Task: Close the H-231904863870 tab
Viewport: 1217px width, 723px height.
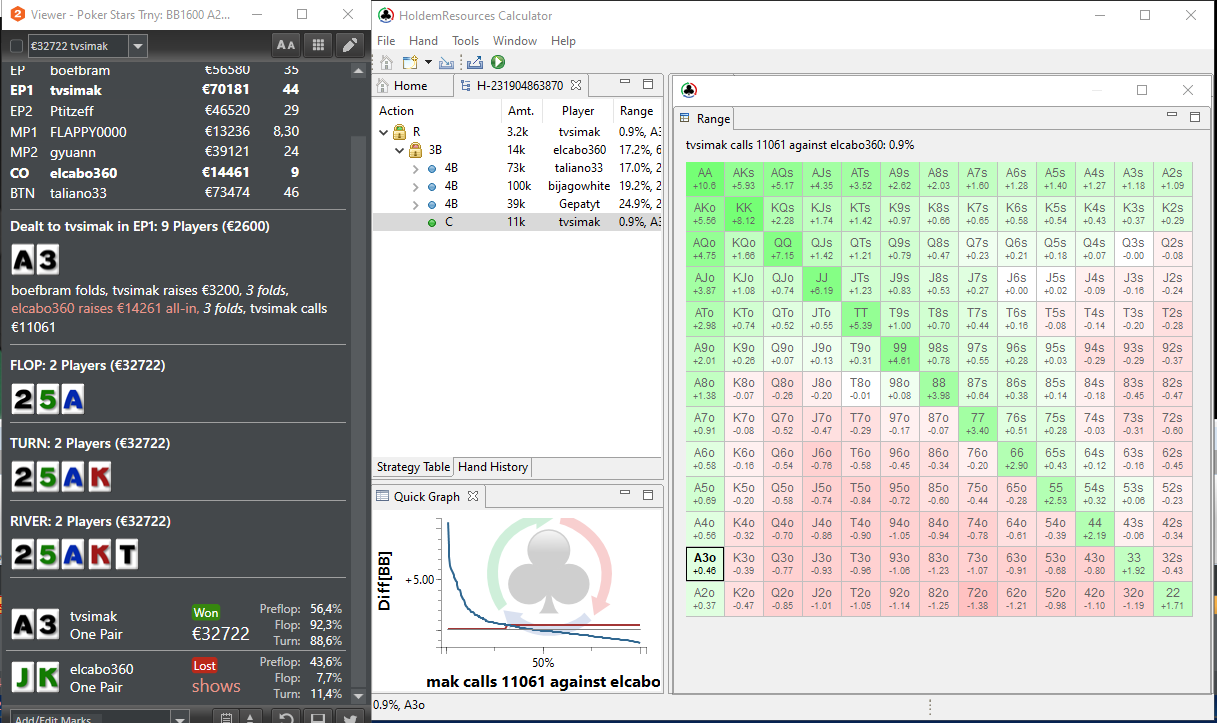Action: (576, 85)
